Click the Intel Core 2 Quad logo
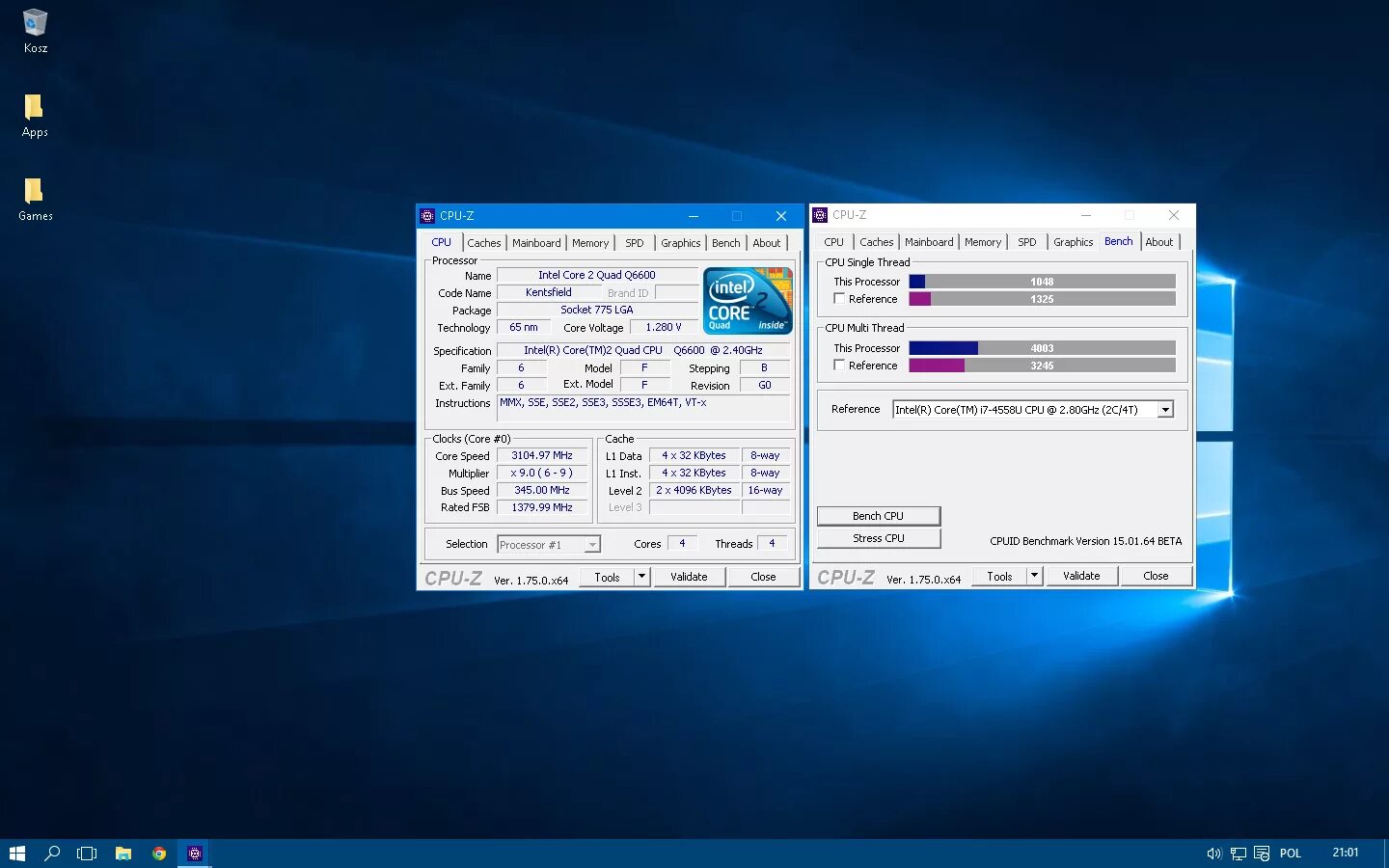The width and height of the screenshot is (1389, 868). coord(749,300)
